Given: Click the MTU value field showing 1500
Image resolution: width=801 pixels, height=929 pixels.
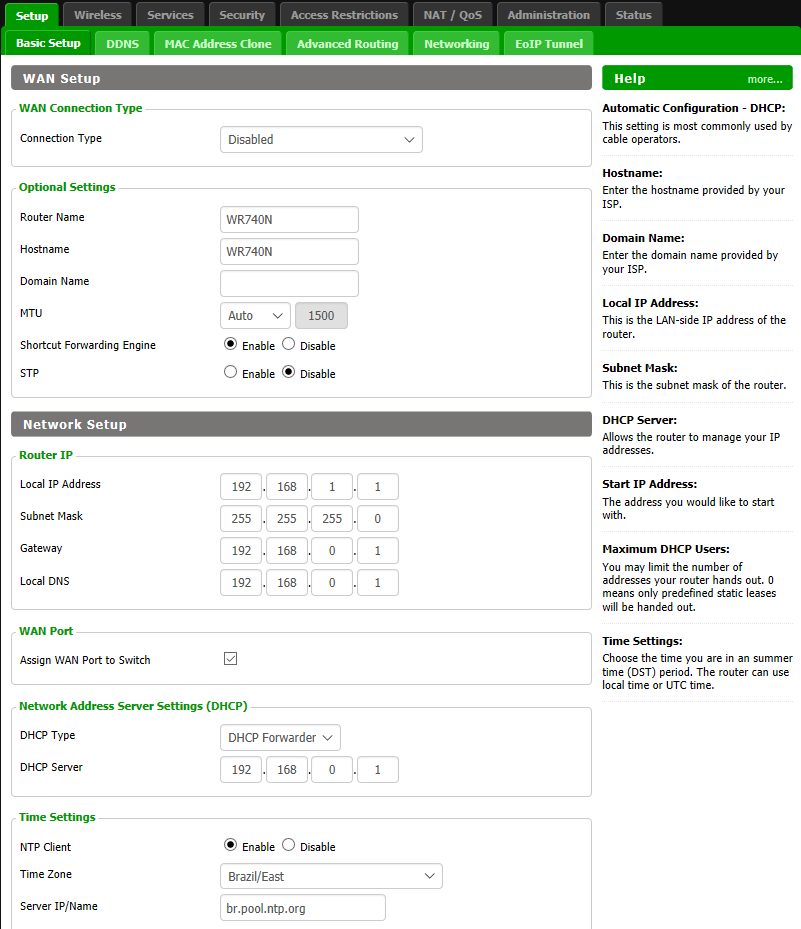Looking at the screenshot, I should point(321,316).
